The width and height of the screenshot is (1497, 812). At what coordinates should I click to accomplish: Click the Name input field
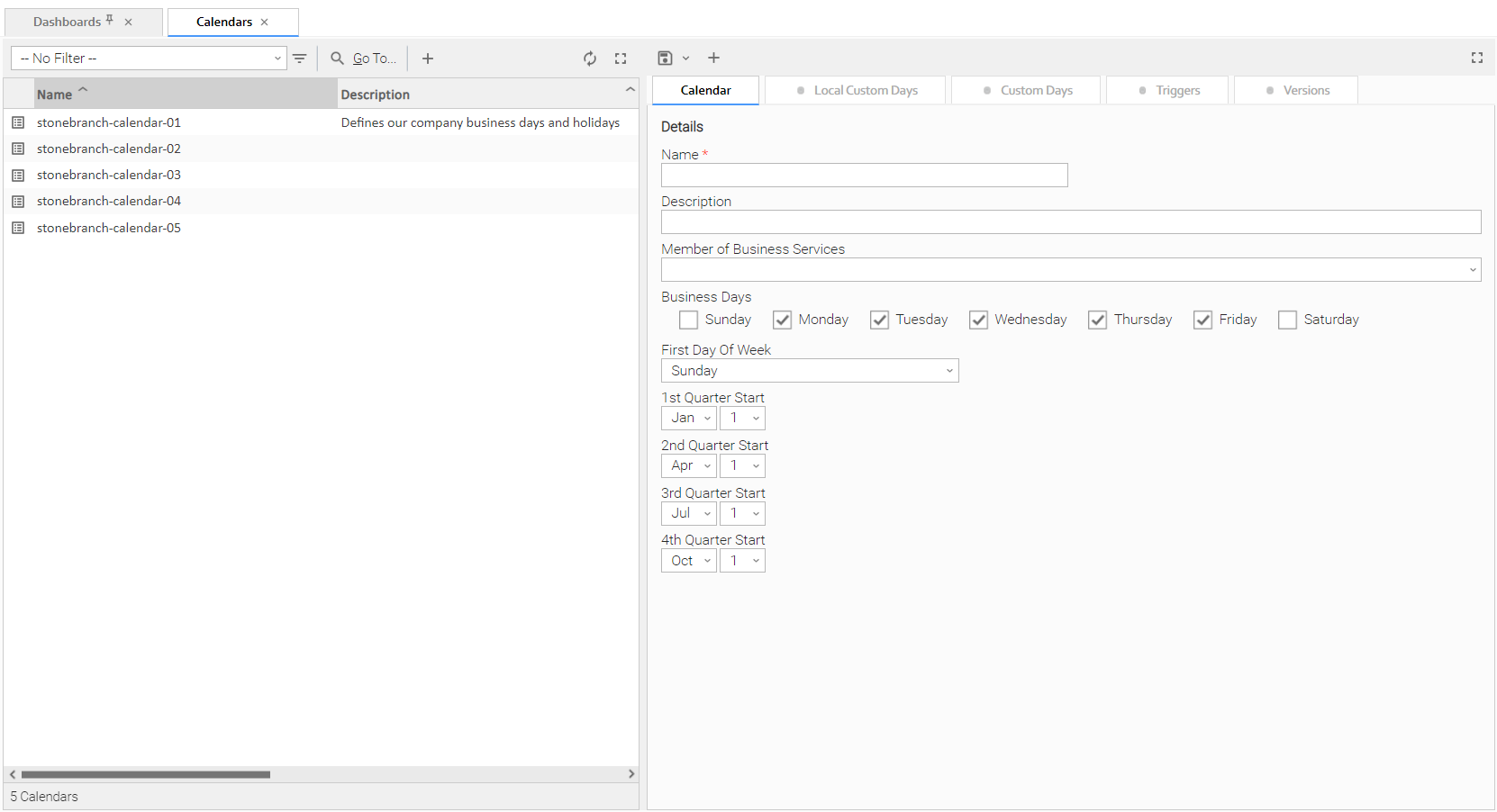click(864, 176)
